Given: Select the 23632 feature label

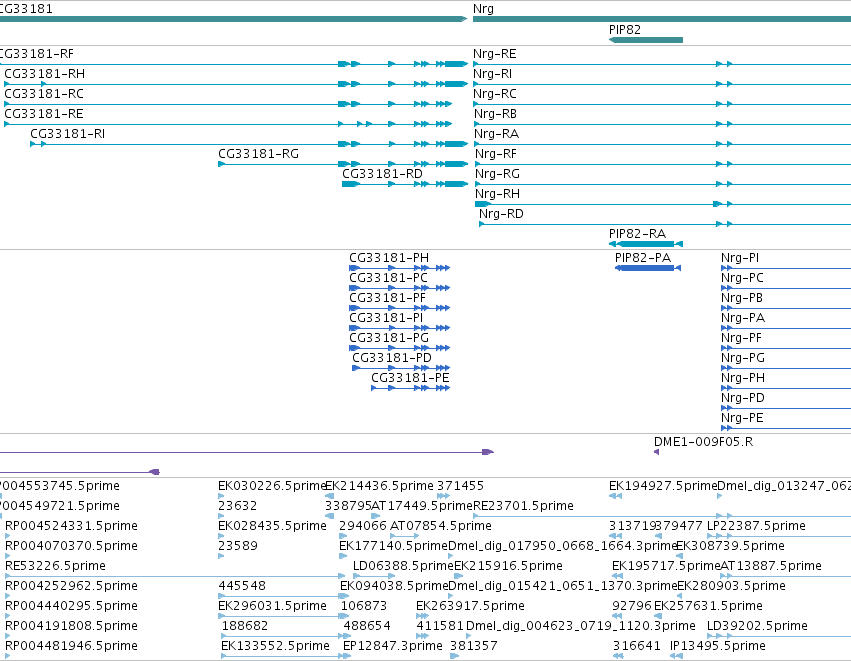Looking at the screenshot, I should pos(237,506).
